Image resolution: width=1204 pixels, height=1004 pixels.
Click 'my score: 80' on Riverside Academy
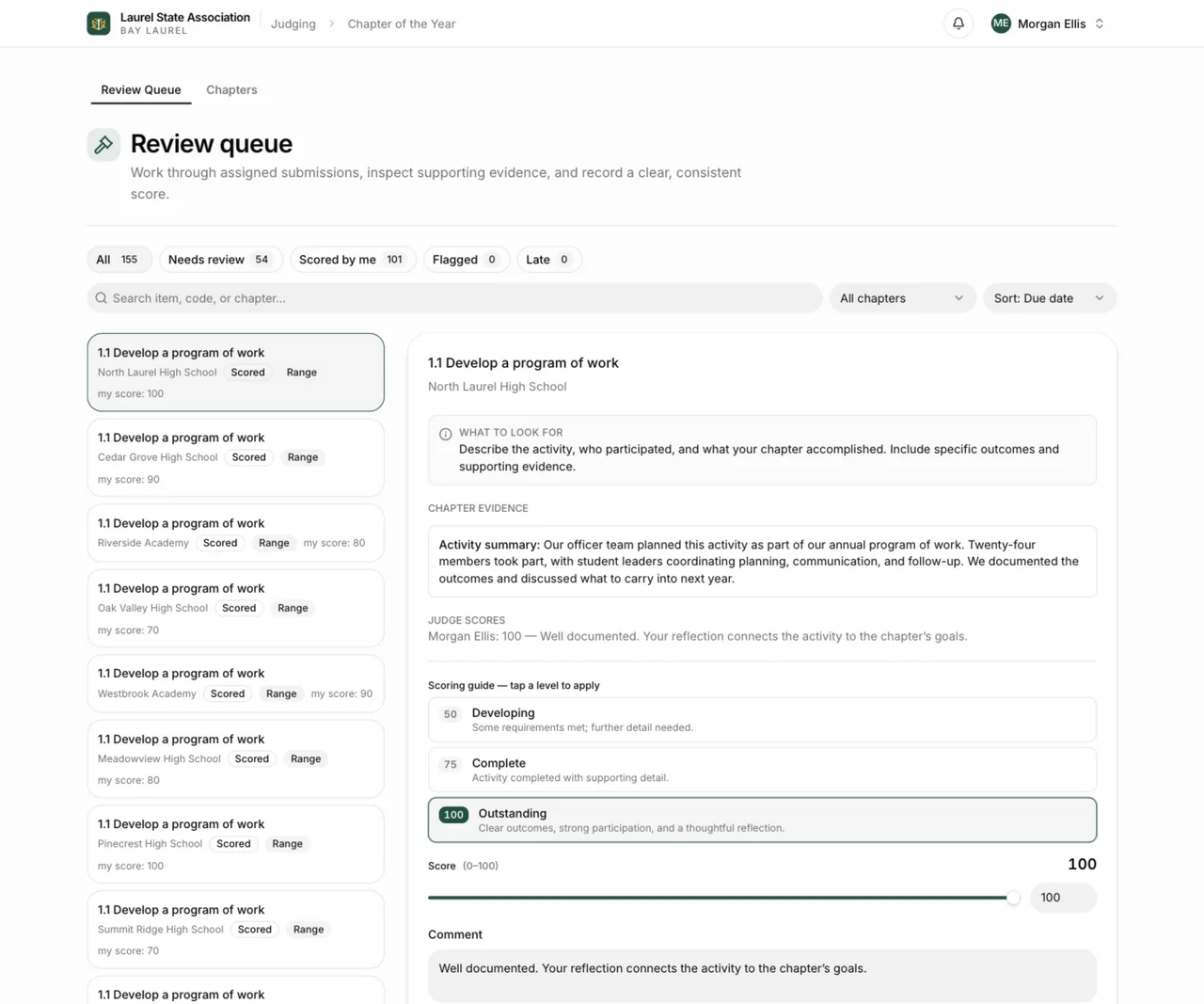334,543
